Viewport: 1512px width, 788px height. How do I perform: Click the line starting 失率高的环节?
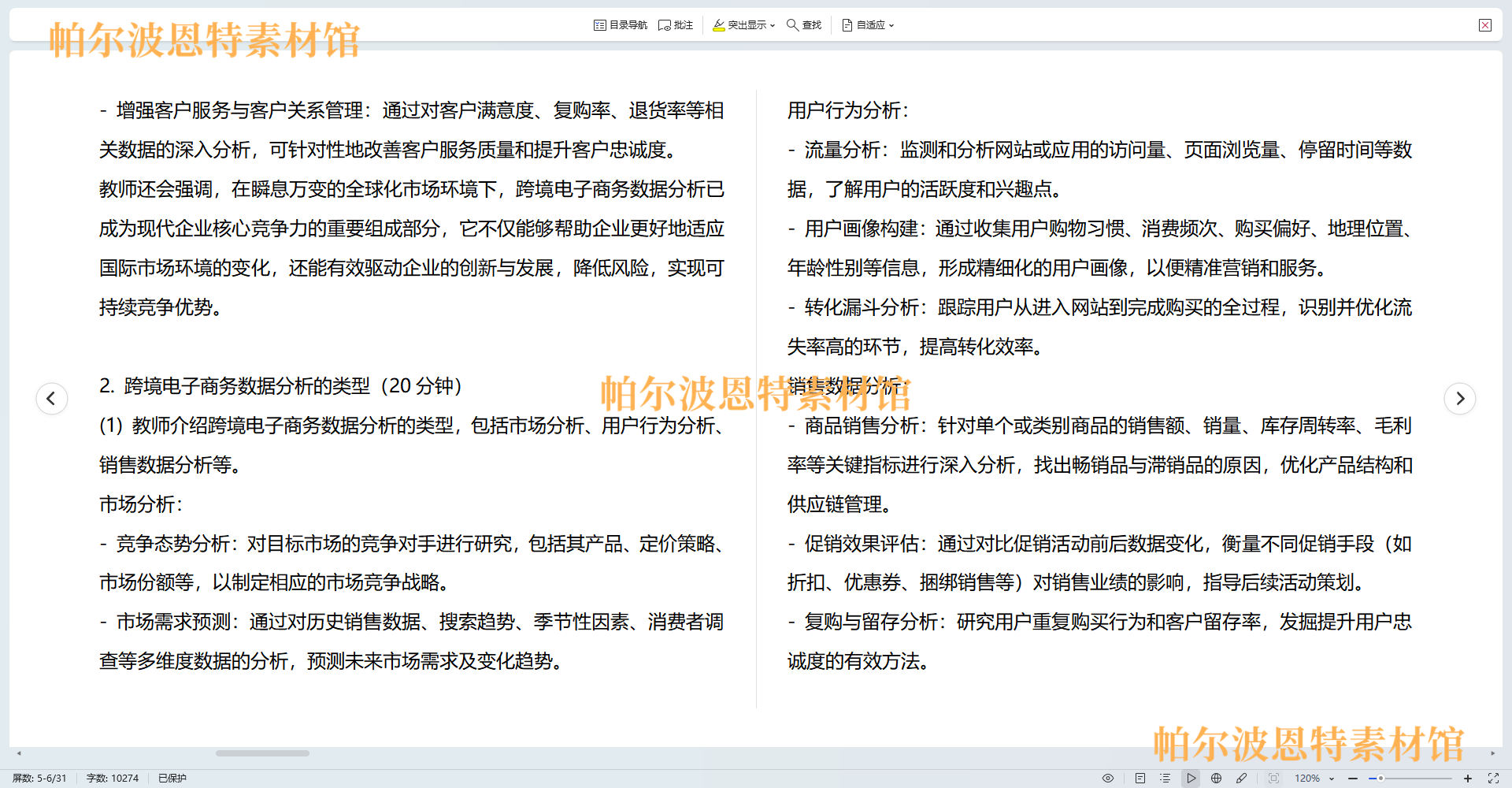pos(916,347)
